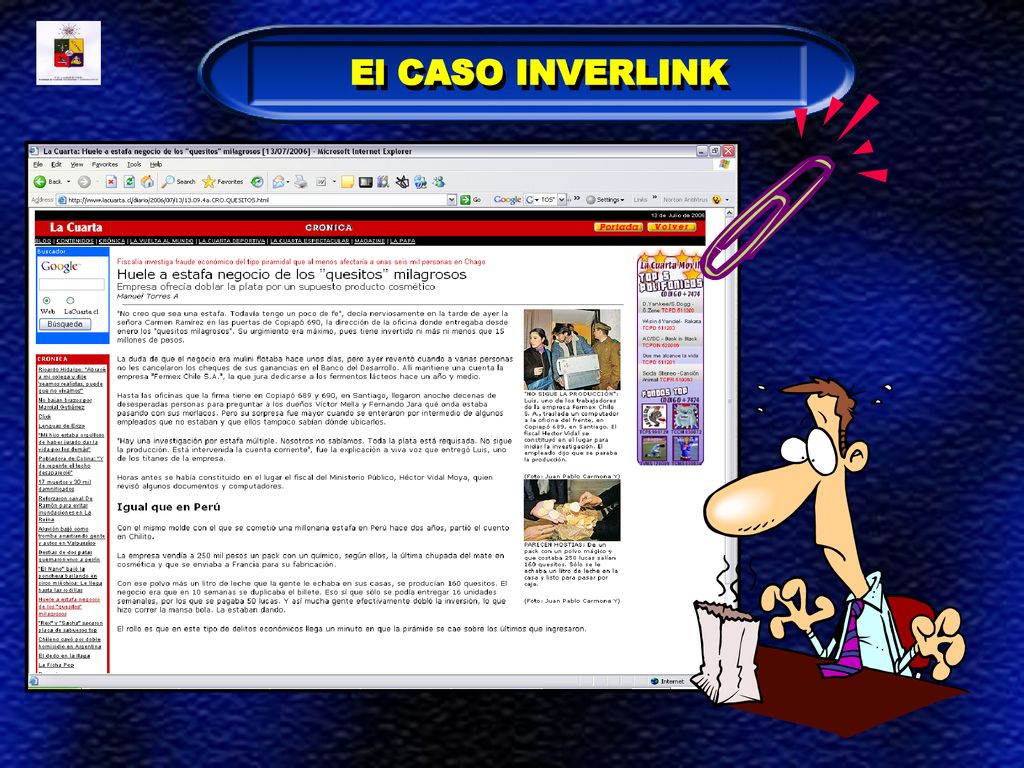Open the View menu

77,165
